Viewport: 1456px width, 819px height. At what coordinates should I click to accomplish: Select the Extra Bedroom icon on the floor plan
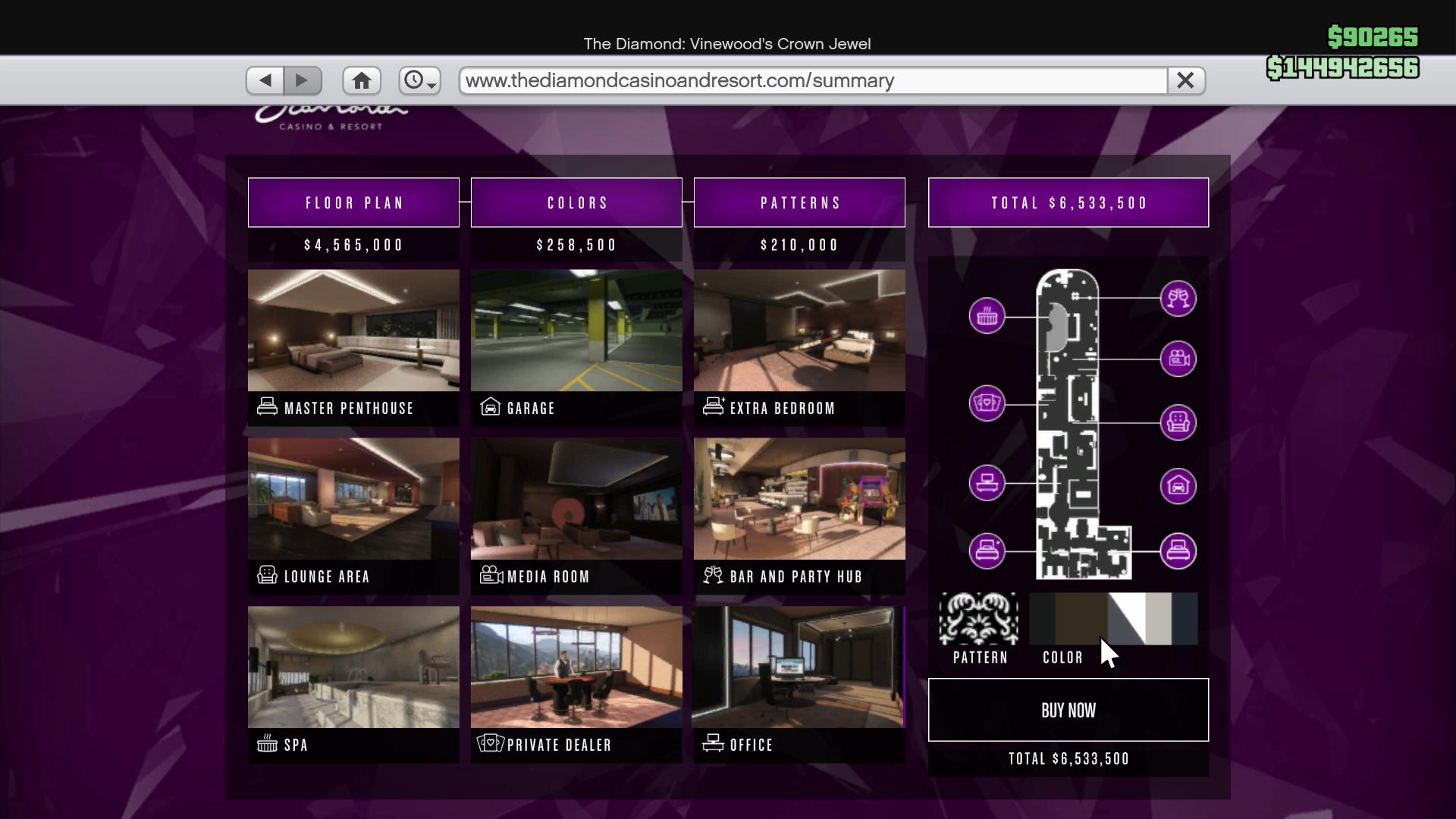pos(987,551)
